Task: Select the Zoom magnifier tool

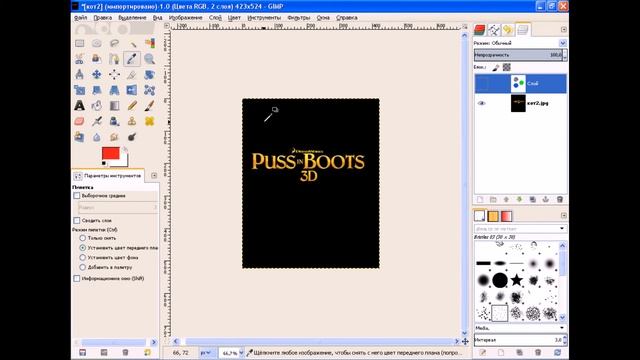Action: (x=149, y=59)
